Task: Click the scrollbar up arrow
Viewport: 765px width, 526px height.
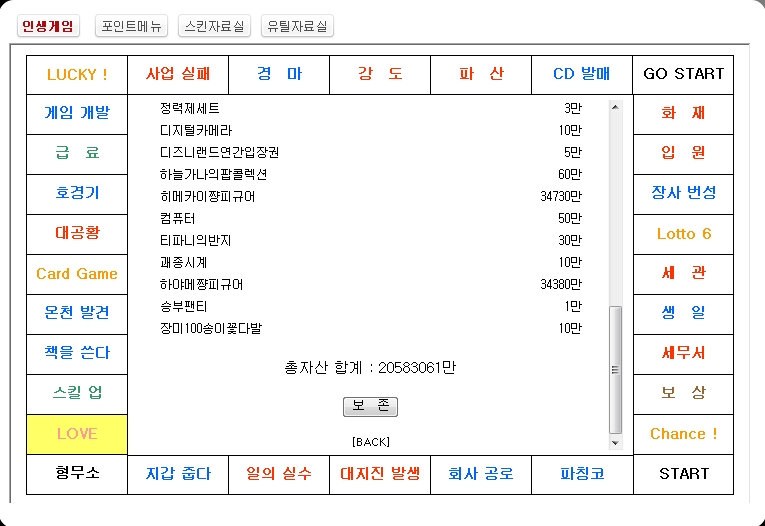Action: coord(615,107)
